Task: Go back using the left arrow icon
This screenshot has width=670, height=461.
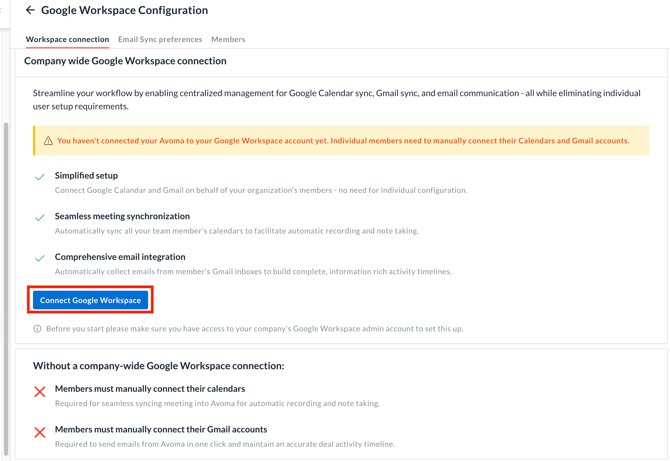Action: pyautogui.click(x=30, y=10)
